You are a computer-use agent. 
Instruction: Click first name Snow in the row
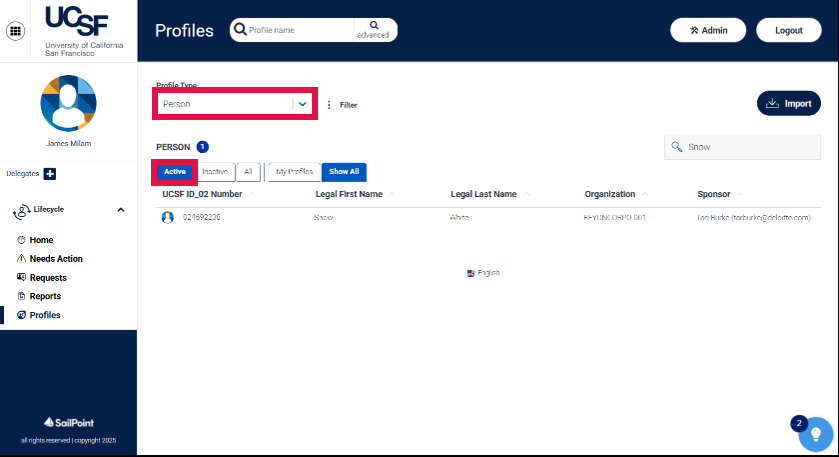tap(323, 218)
